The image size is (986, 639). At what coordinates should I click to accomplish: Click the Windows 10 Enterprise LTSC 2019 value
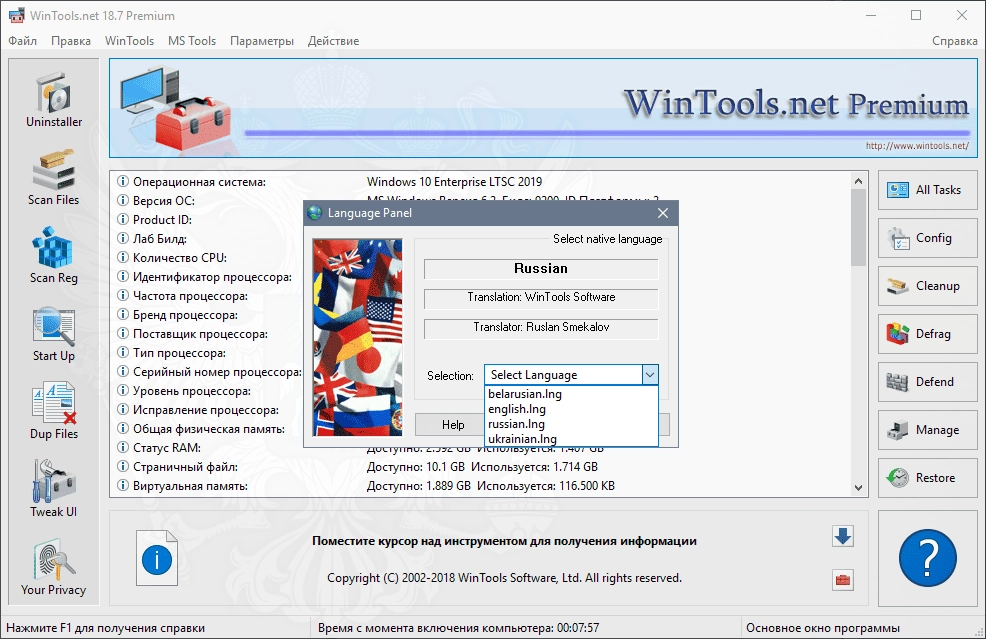coord(454,182)
